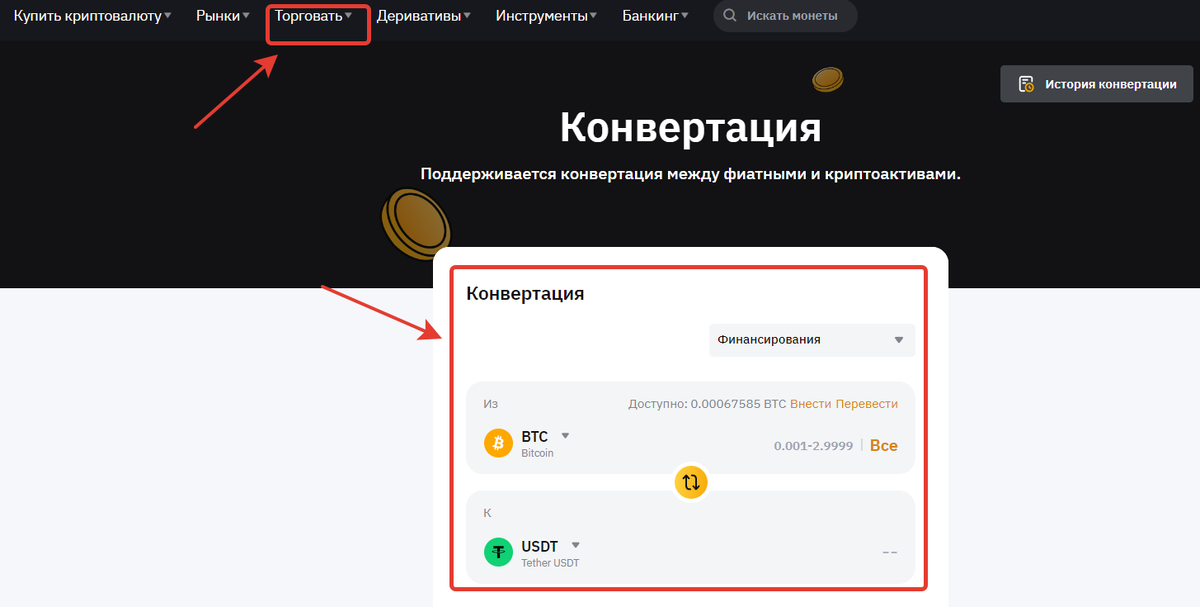
Task: Open the Торговать menu
Action: tap(313, 16)
